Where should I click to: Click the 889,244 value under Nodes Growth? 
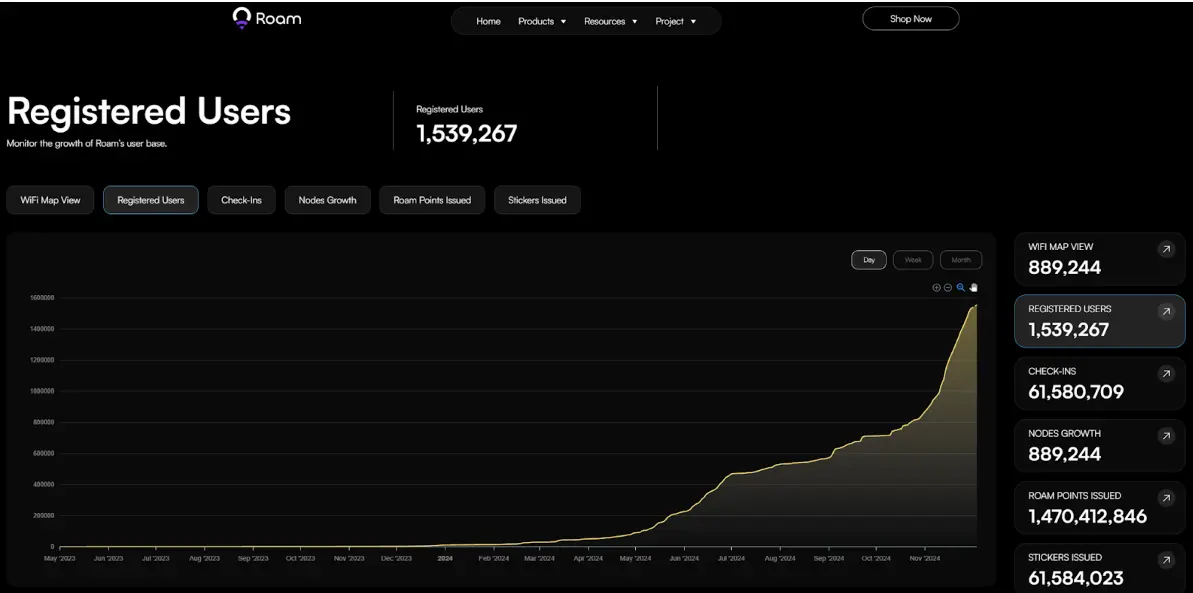click(1064, 454)
